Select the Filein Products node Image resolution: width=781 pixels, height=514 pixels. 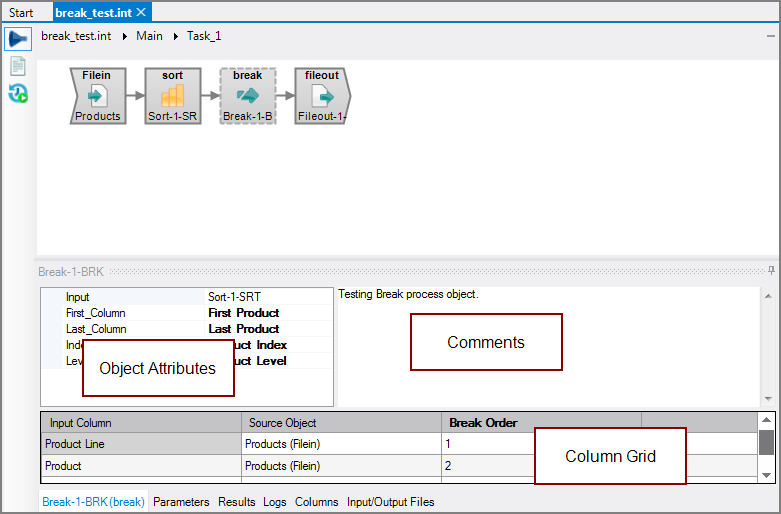[98, 96]
